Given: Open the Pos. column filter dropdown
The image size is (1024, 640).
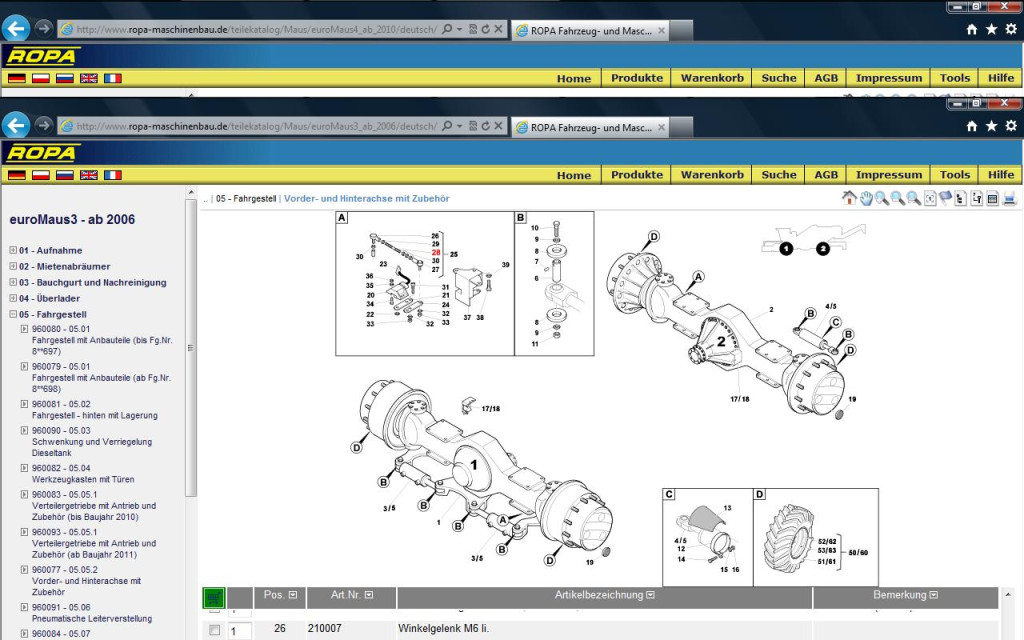Looking at the screenshot, I should tap(293, 595).
